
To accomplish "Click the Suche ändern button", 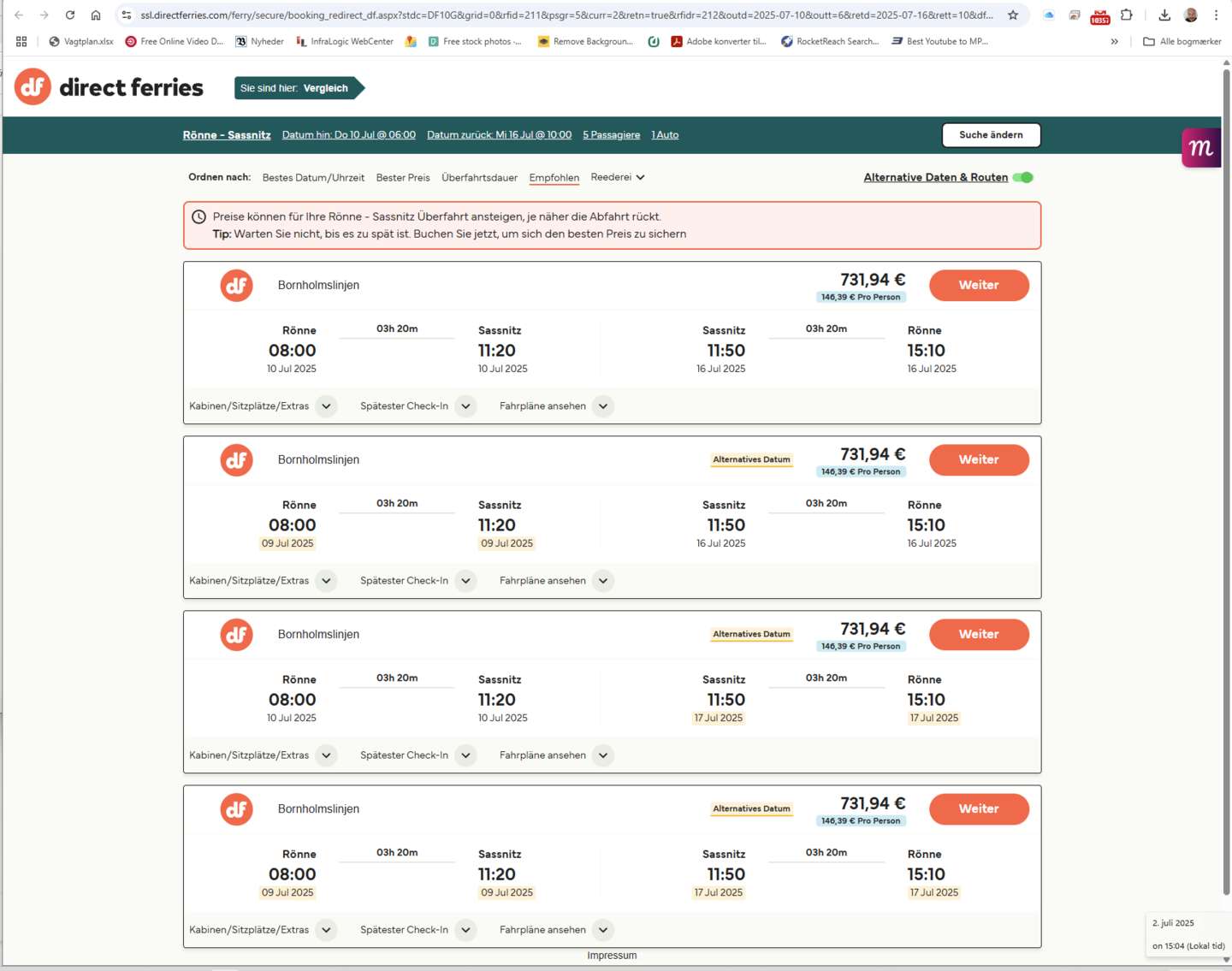I will click(991, 135).
